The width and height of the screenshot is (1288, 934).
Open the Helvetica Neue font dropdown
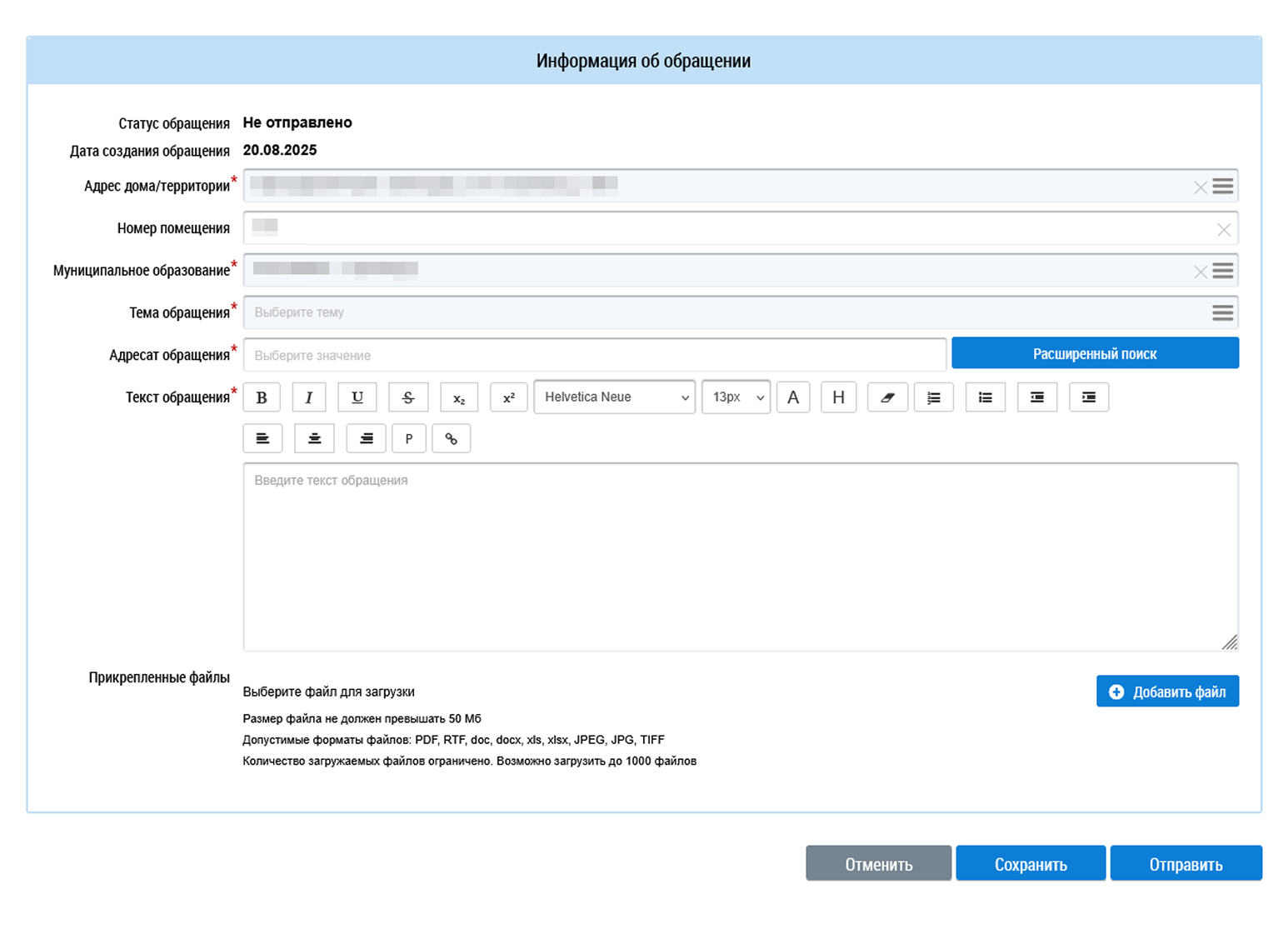614,397
